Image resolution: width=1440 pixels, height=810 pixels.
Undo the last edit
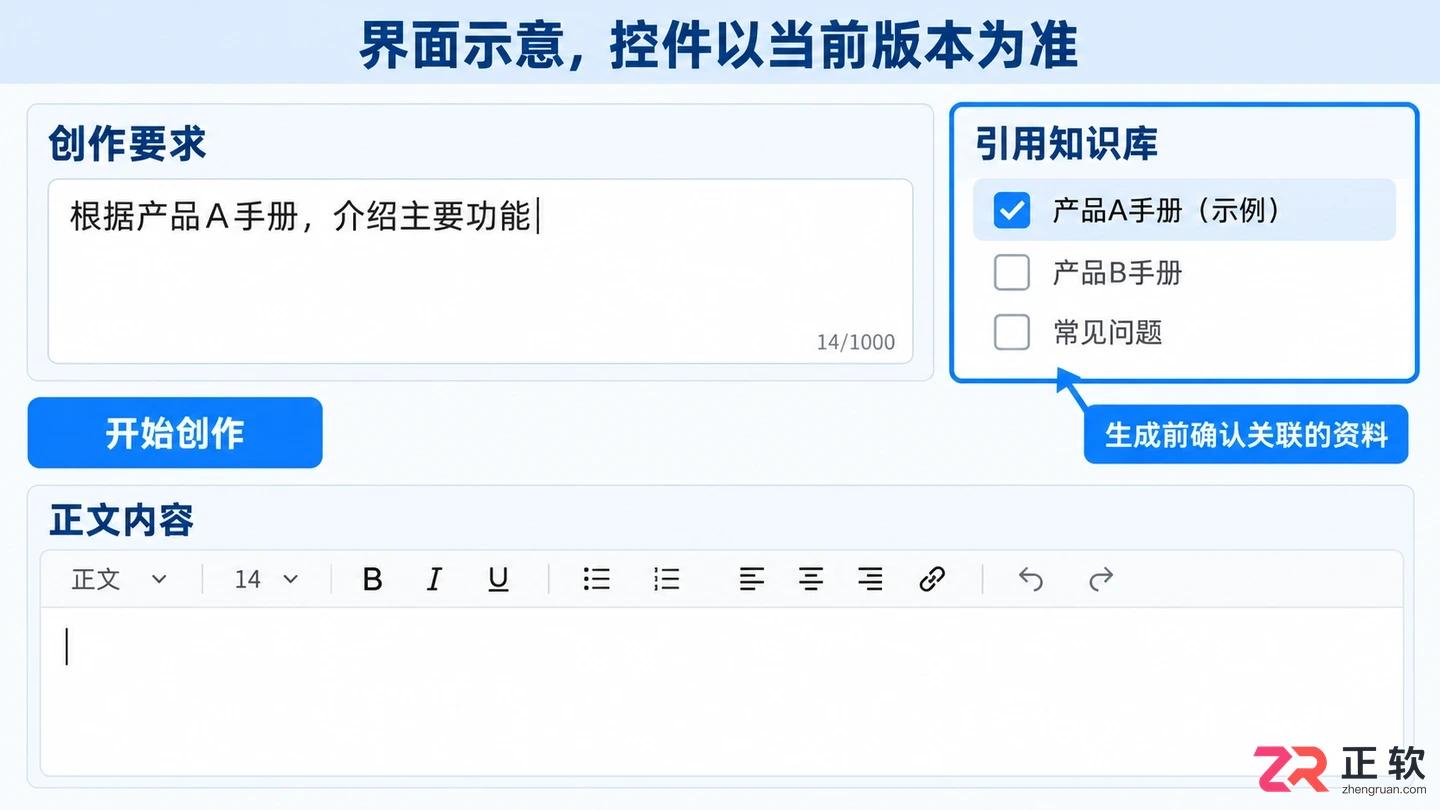(1030, 579)
